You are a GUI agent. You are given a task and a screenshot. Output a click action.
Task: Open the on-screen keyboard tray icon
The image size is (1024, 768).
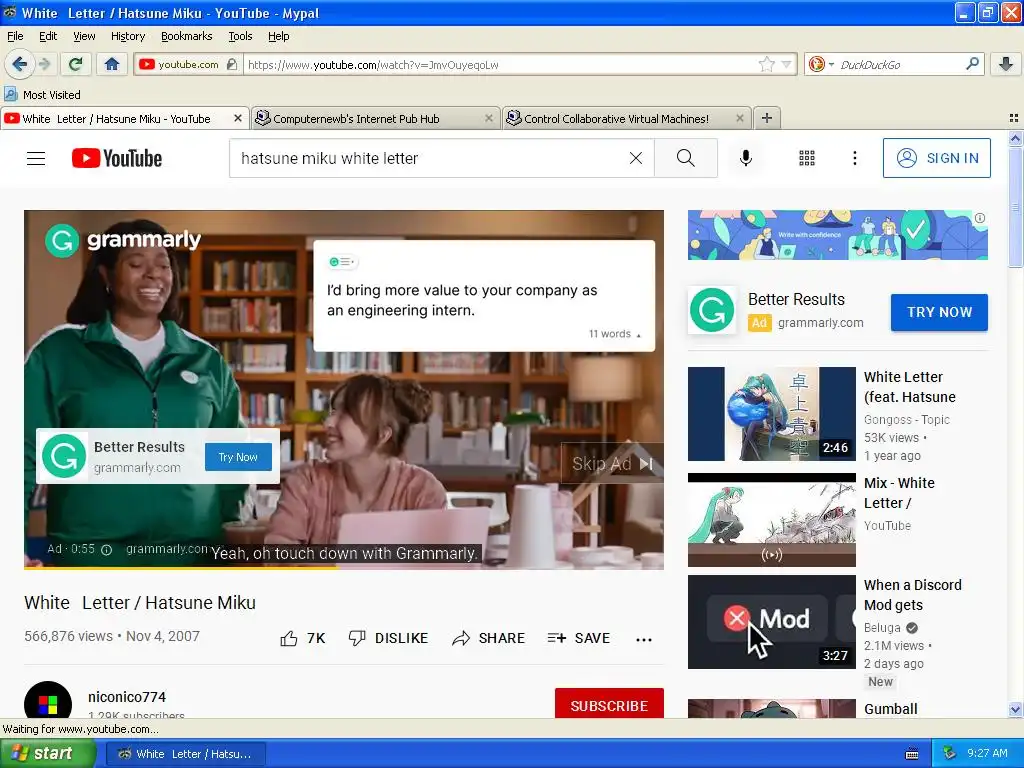click(912, 754)
